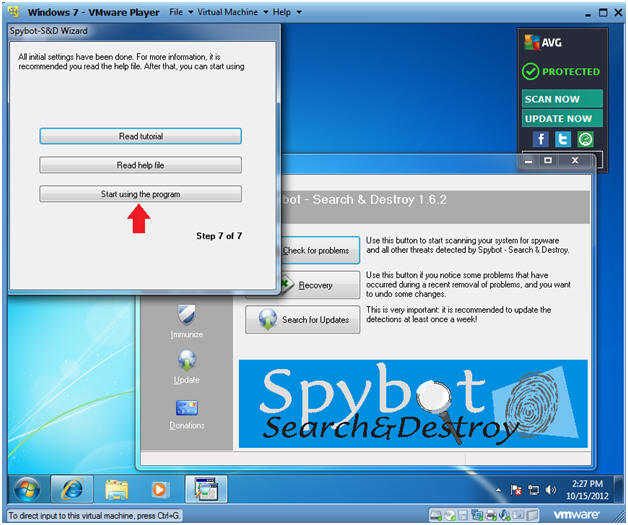
Task: Open Windows Explorer folder on taskbar
Action: [116, 489]
